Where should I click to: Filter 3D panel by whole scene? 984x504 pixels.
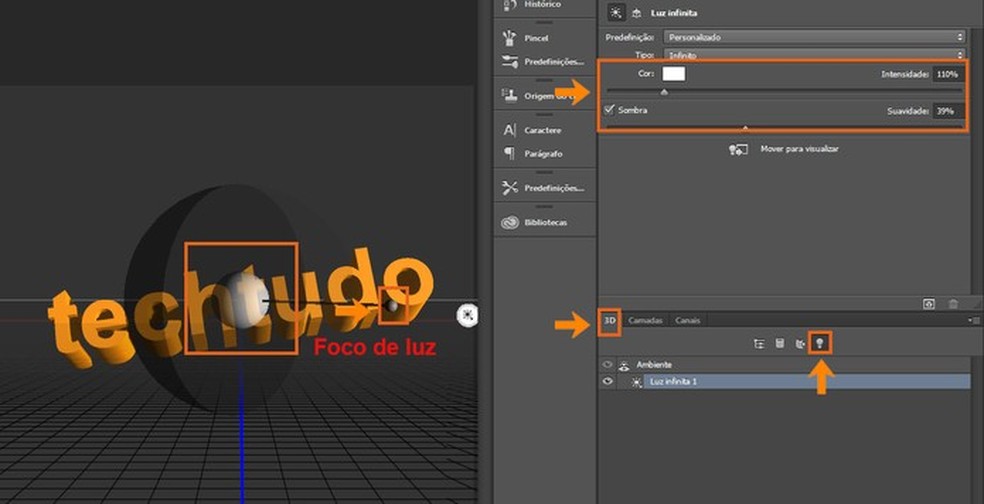759,343
